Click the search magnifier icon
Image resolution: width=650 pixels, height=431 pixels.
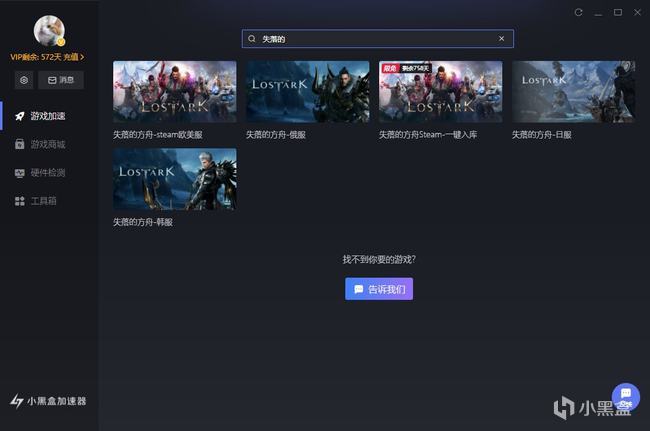(252, 39)
